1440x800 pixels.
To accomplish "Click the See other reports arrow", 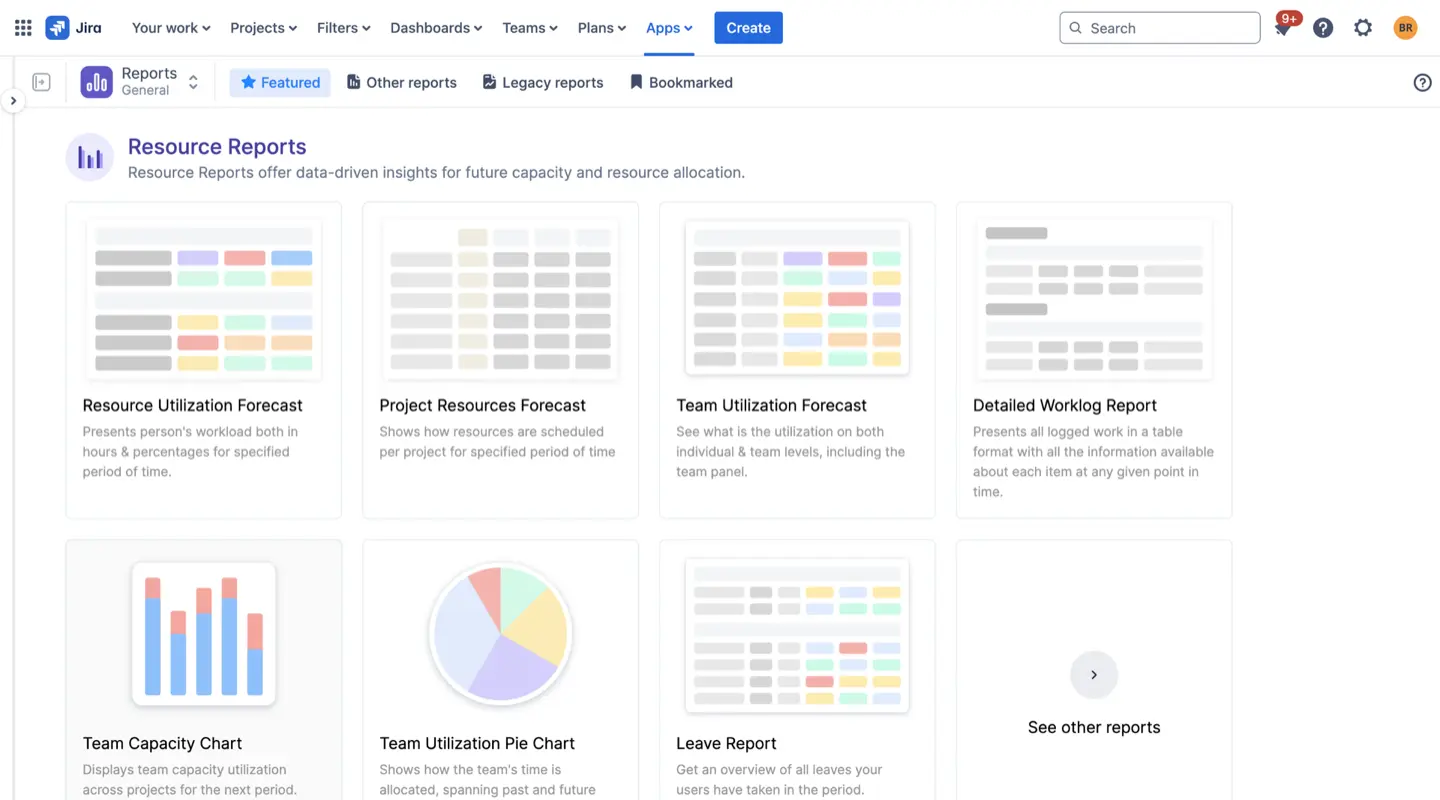I will coord(1093,674).
